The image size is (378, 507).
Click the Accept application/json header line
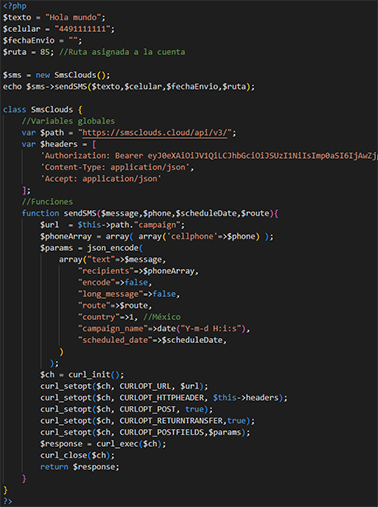click(x=101, y=179)
